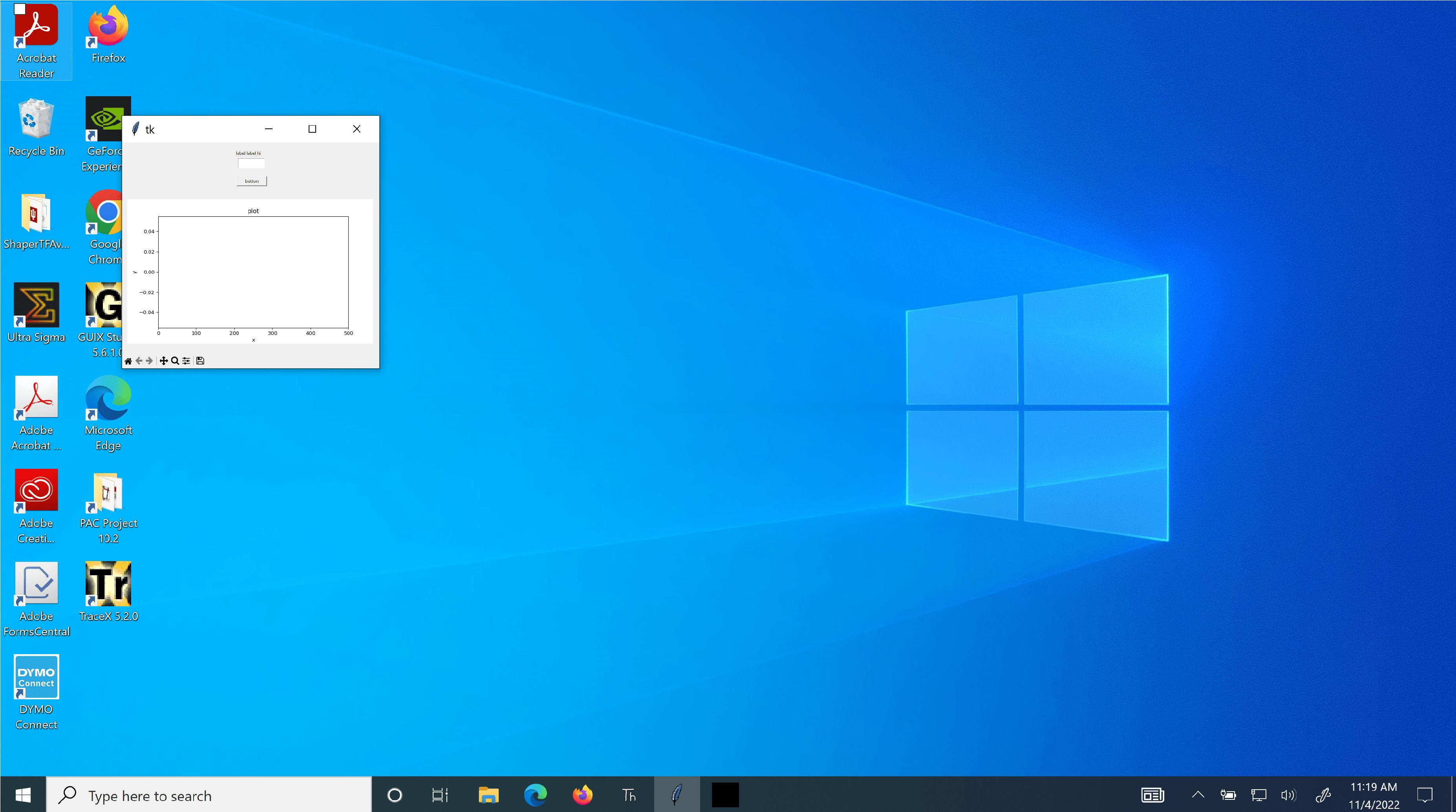Click the back navigation arrow in toolbar
1456x812 pixels.
pos(140,360)
